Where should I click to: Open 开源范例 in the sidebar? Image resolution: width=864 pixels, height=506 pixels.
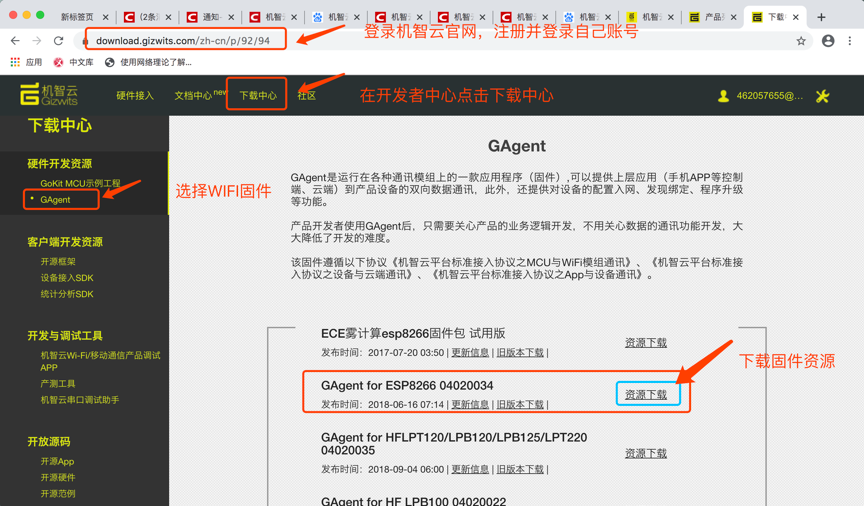(x=58, y=493)
